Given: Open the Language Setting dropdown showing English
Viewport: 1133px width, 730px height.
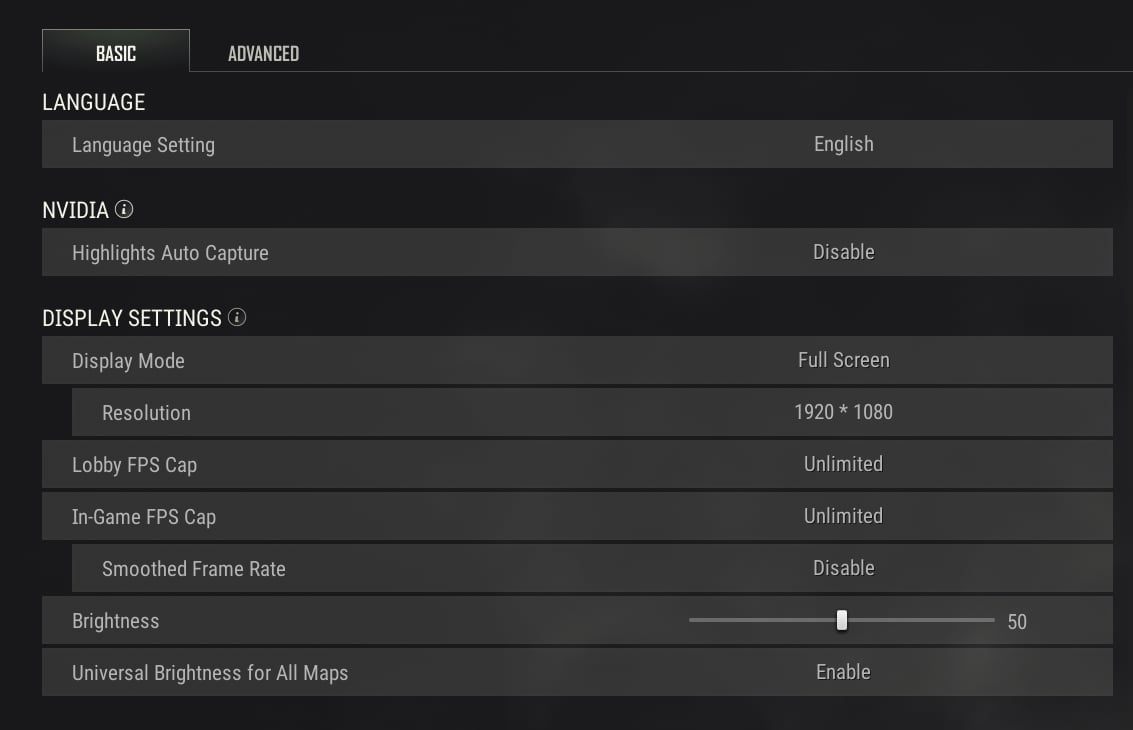Looking at the screenshot, I should (x=843, y=144).
